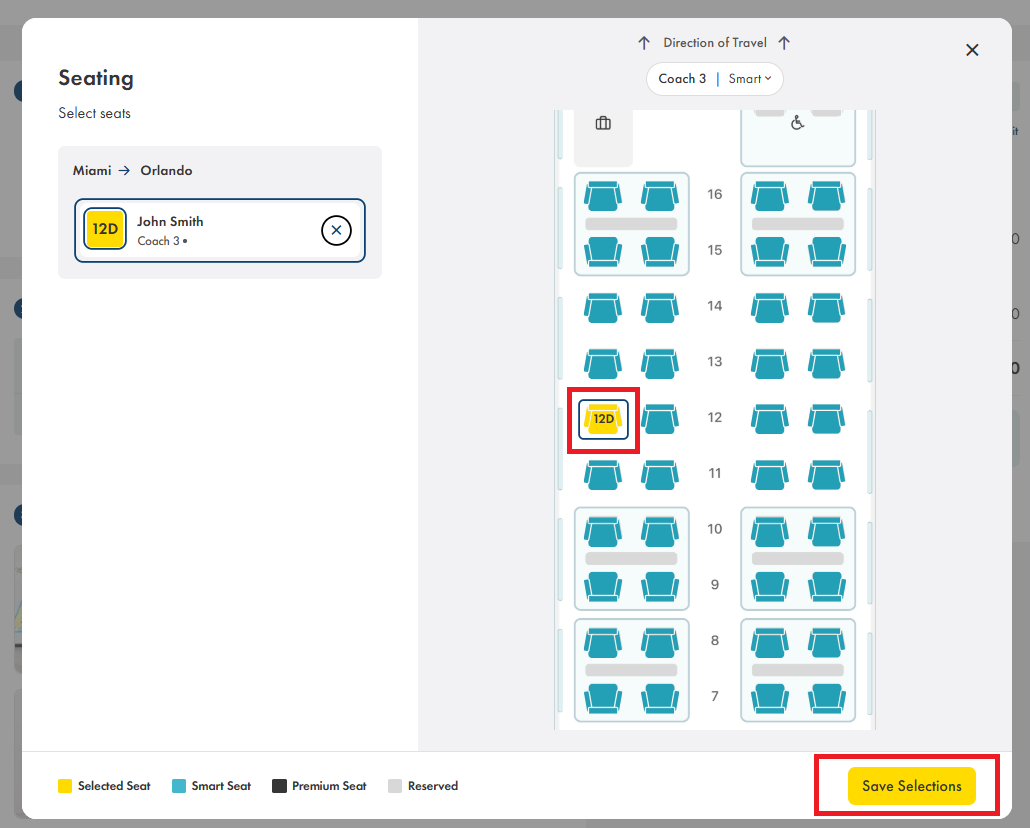
Task: Toggle the leftmost seat in row 9
Action: (603, 586)
